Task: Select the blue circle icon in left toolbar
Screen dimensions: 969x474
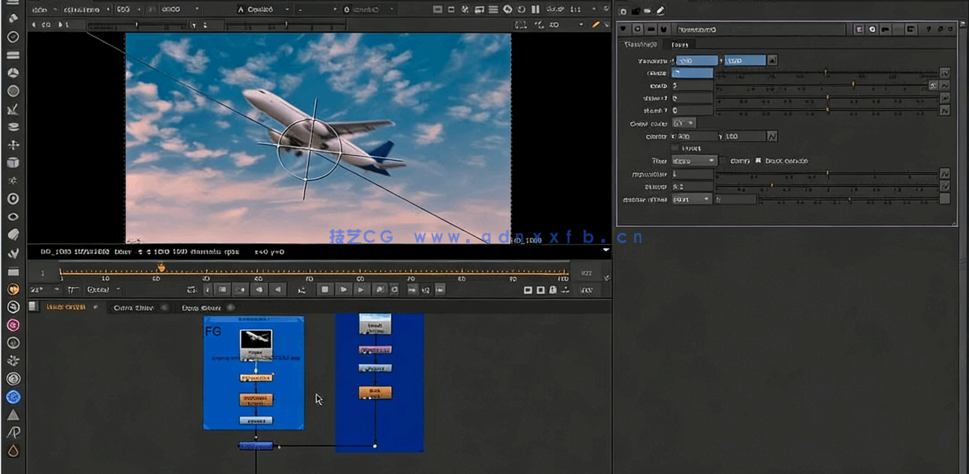Action: 13,396
